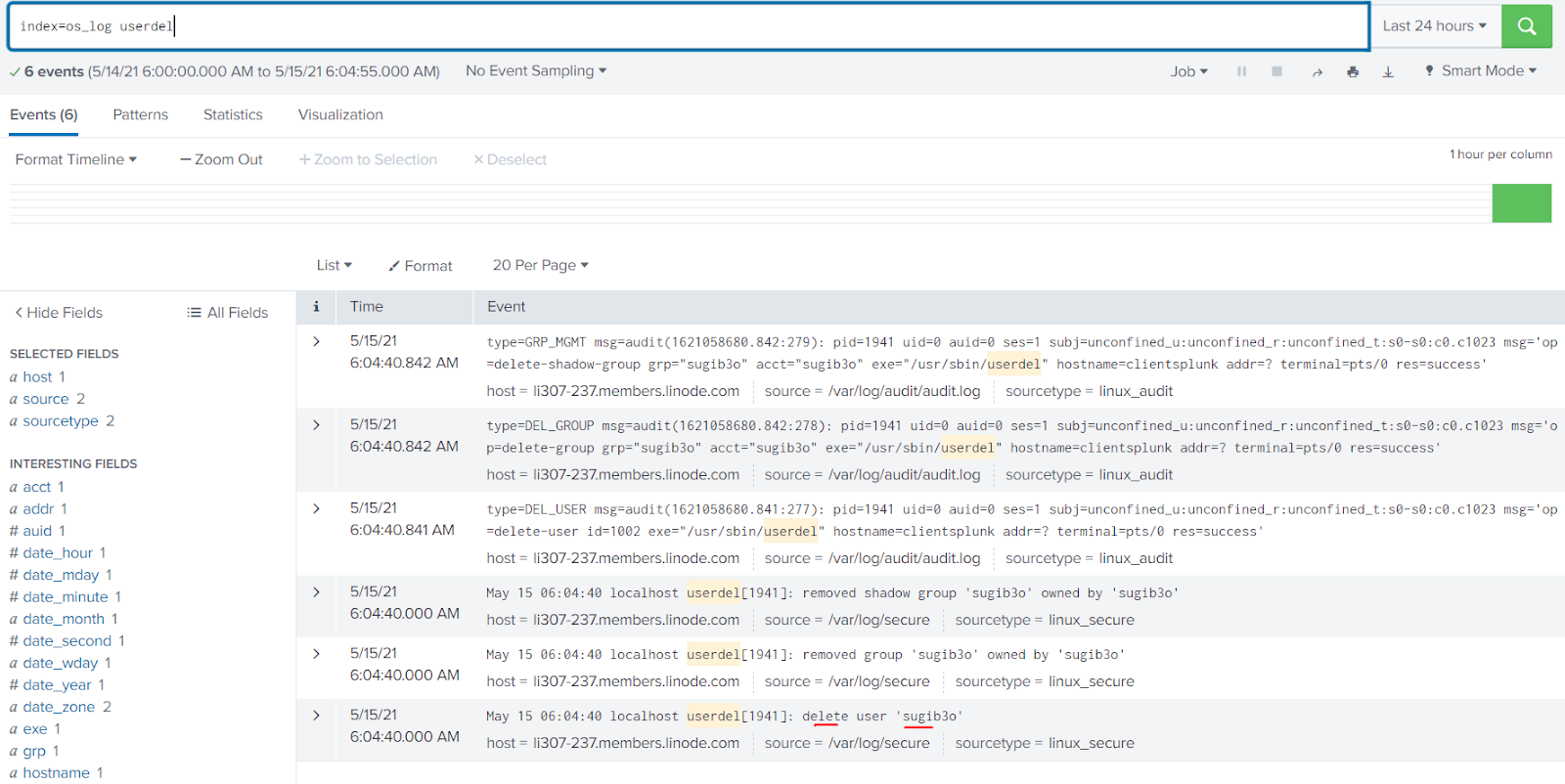The image size is (1565, 784).
Task: Click sourcetype linux_audit in GRP_MGMT event
Action: pyautogui.click(x=1136, y=391)
